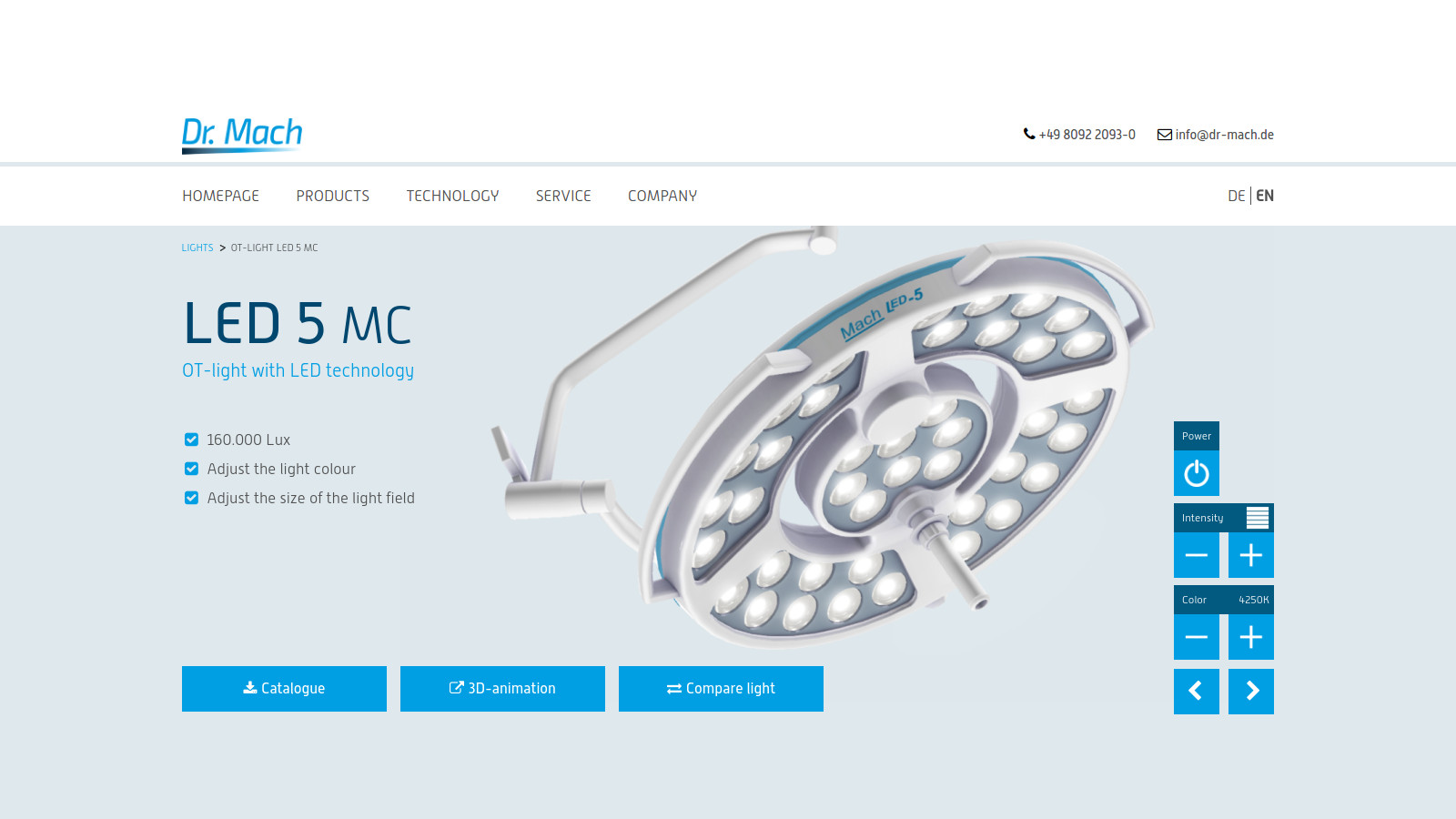Click the OT-light with LED technology subtitle
Image resolution: width=1456 pixels, height=819 pixels.
pos(298,370)
